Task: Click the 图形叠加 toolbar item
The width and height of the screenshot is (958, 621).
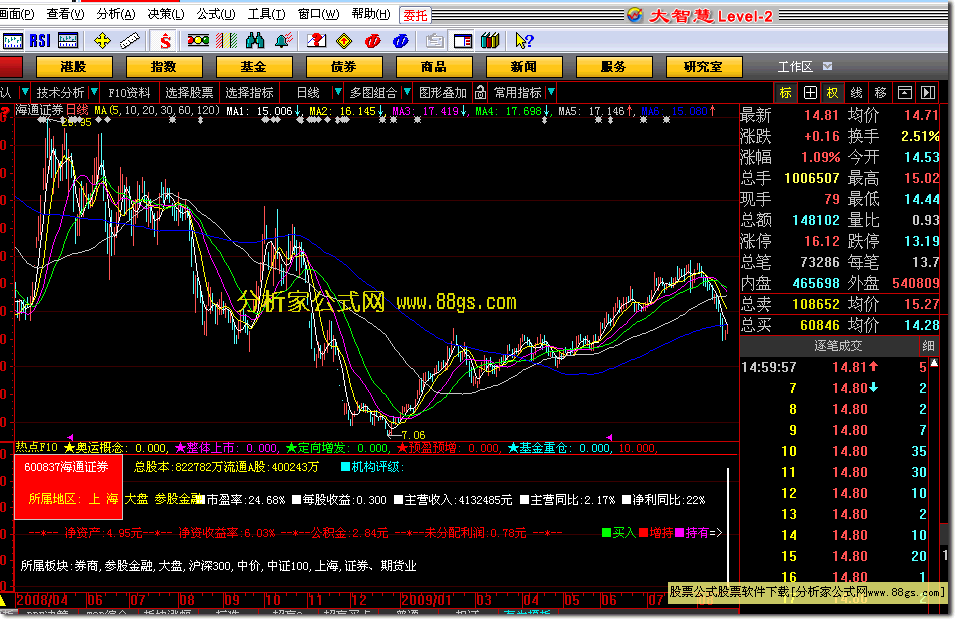Action: 443,92
